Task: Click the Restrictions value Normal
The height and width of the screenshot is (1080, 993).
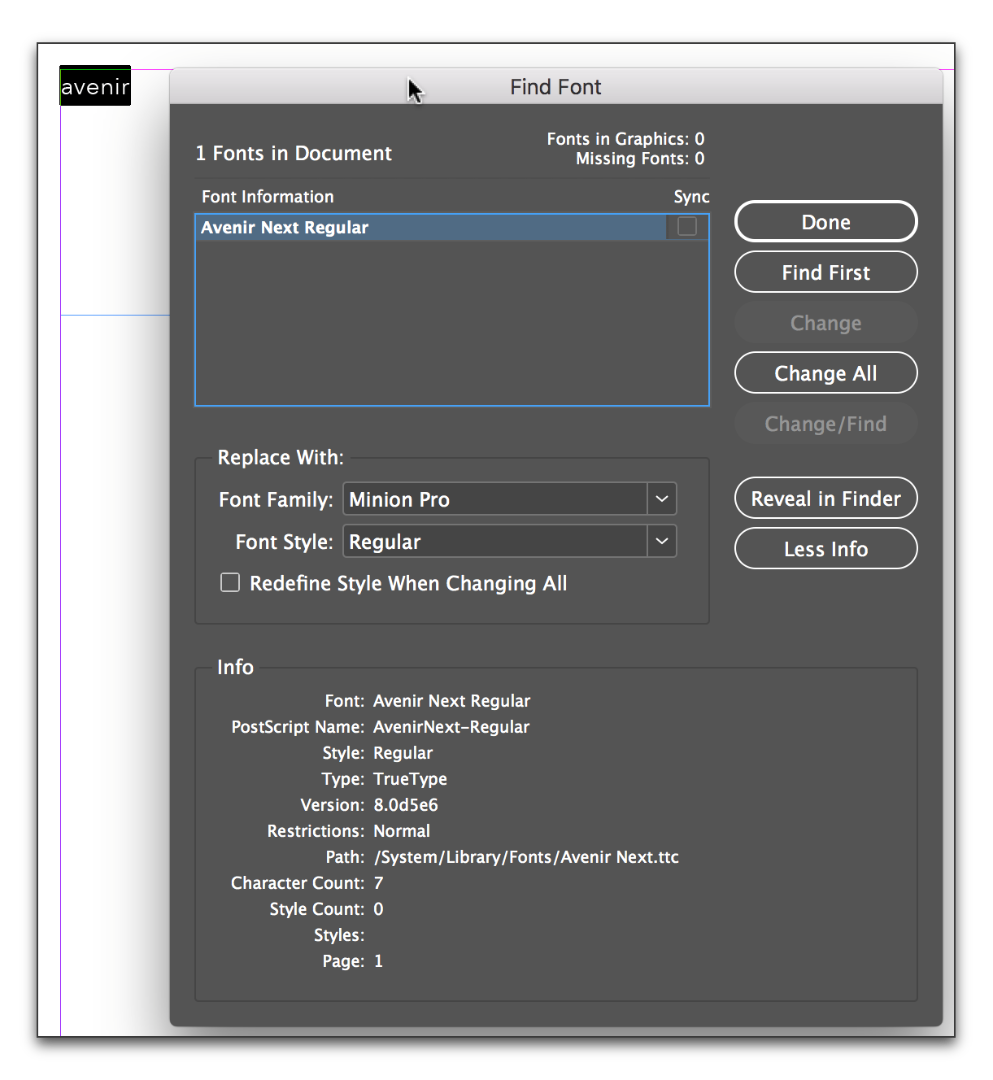Action: (x=401, y=831)
